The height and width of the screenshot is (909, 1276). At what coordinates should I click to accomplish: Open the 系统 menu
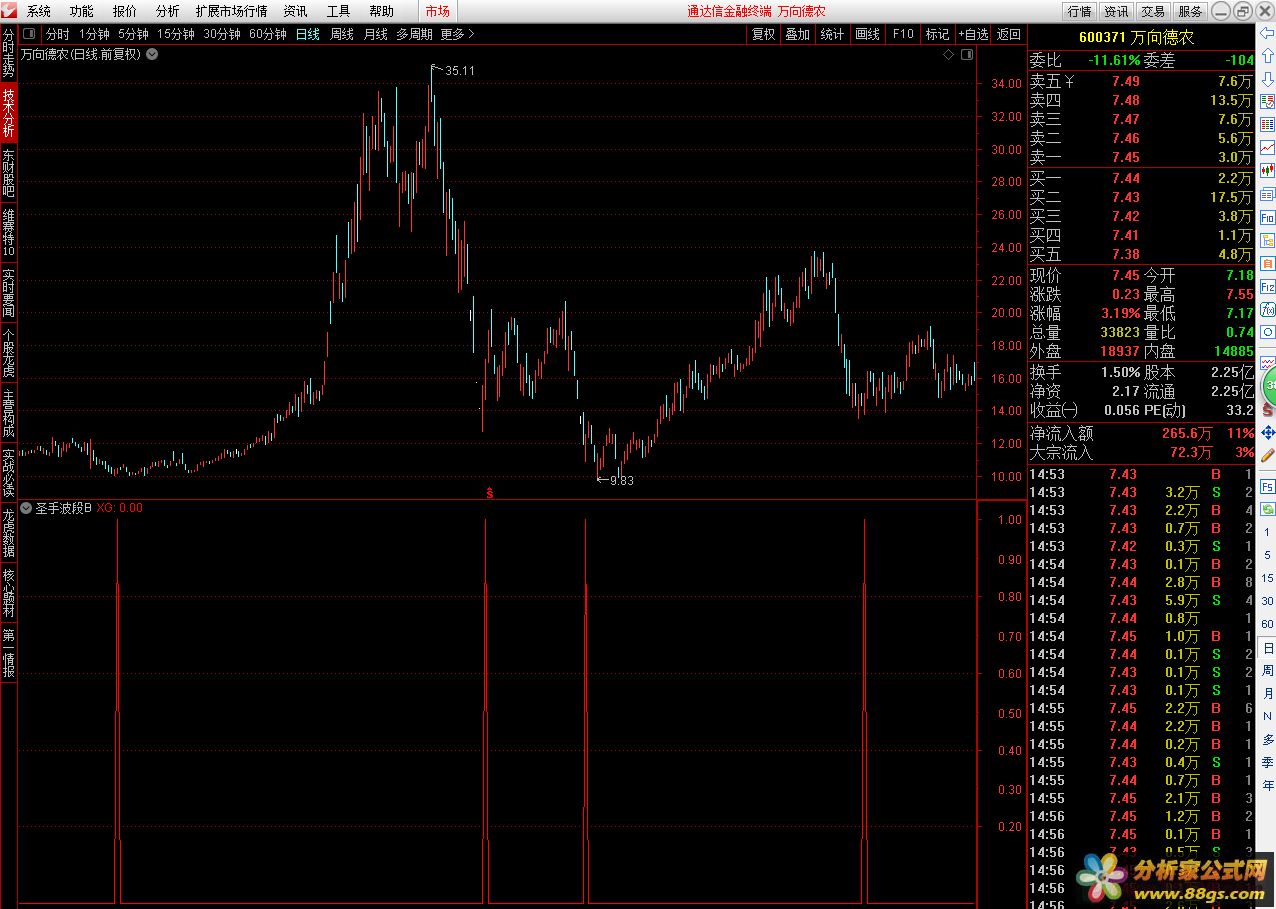[x=38, y=11]
